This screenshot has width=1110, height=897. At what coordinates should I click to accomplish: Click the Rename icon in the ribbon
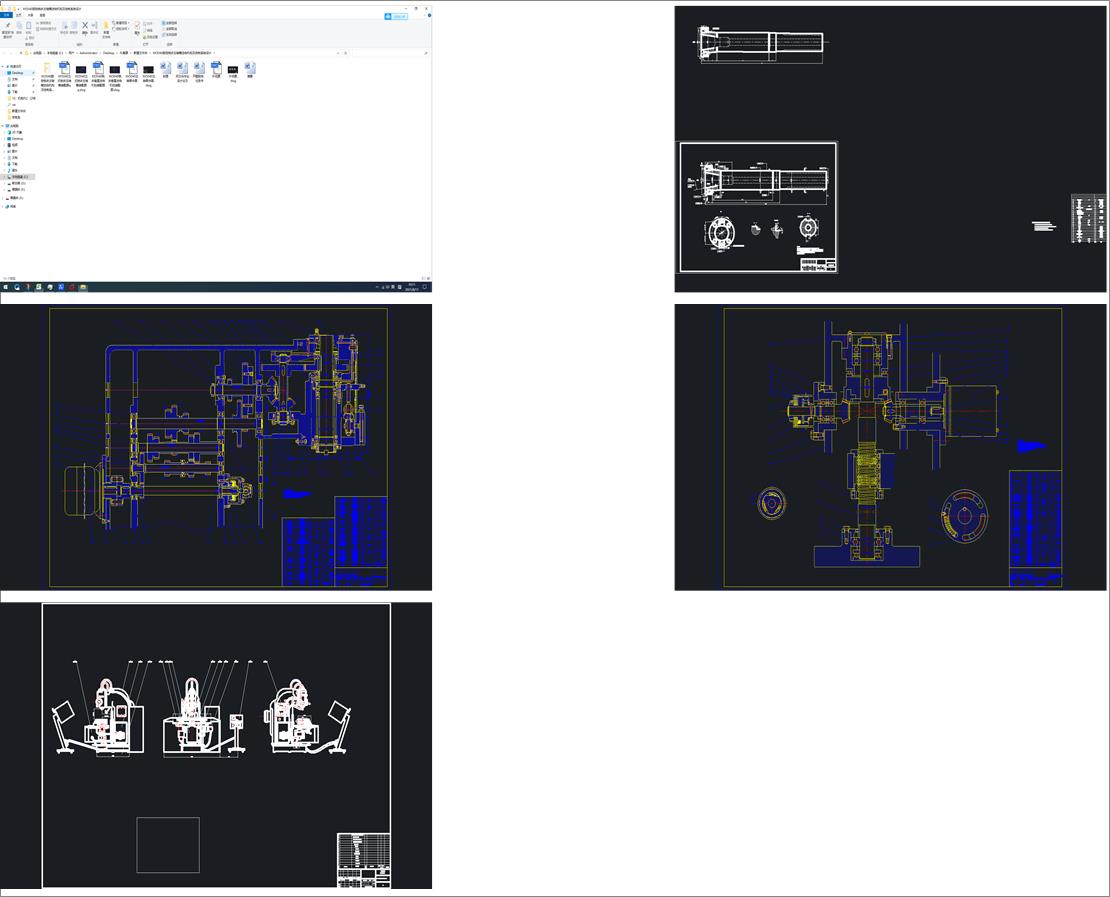[x=94, y=25]
